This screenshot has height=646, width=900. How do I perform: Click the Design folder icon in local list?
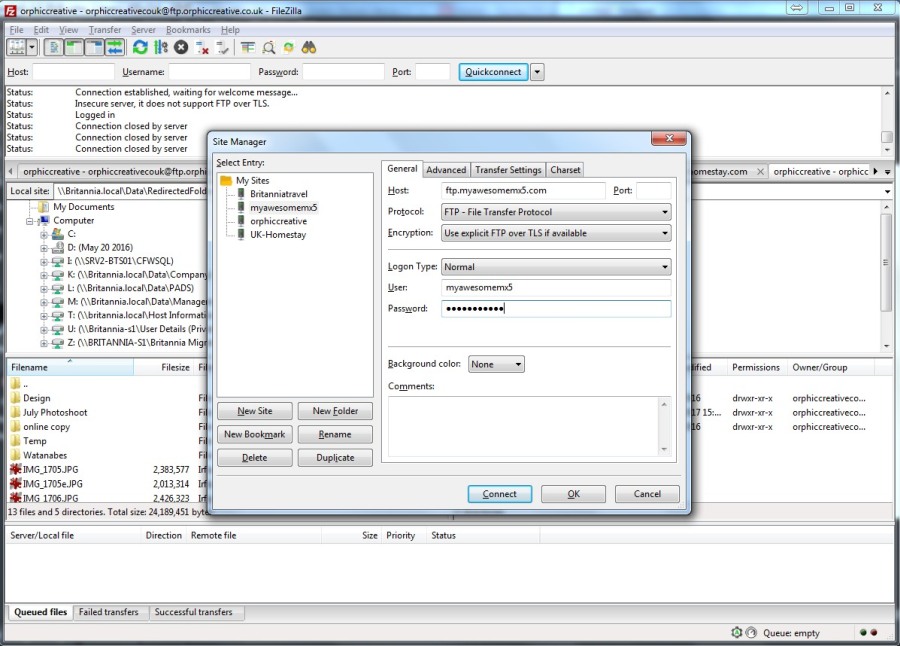(15, 398)
